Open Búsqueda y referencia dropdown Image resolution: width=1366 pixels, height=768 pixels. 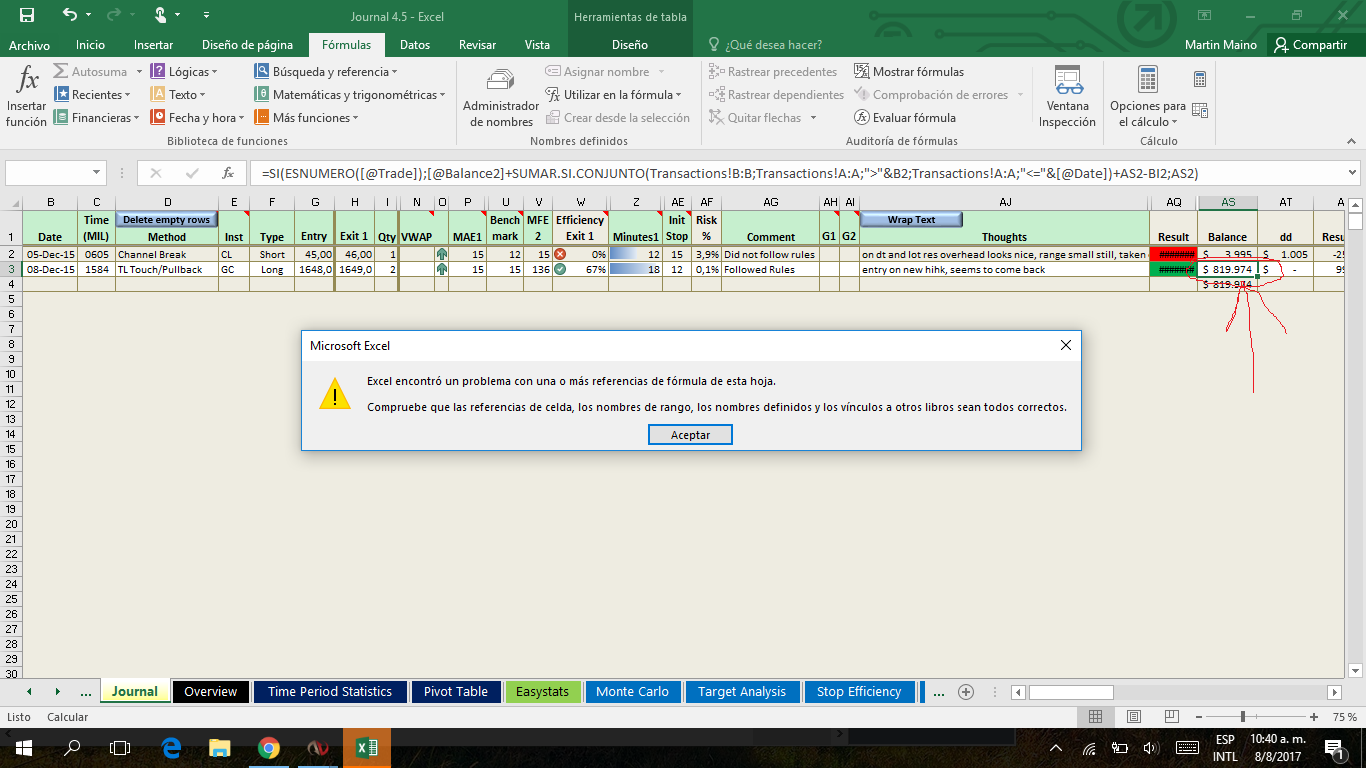click(326, 72)
